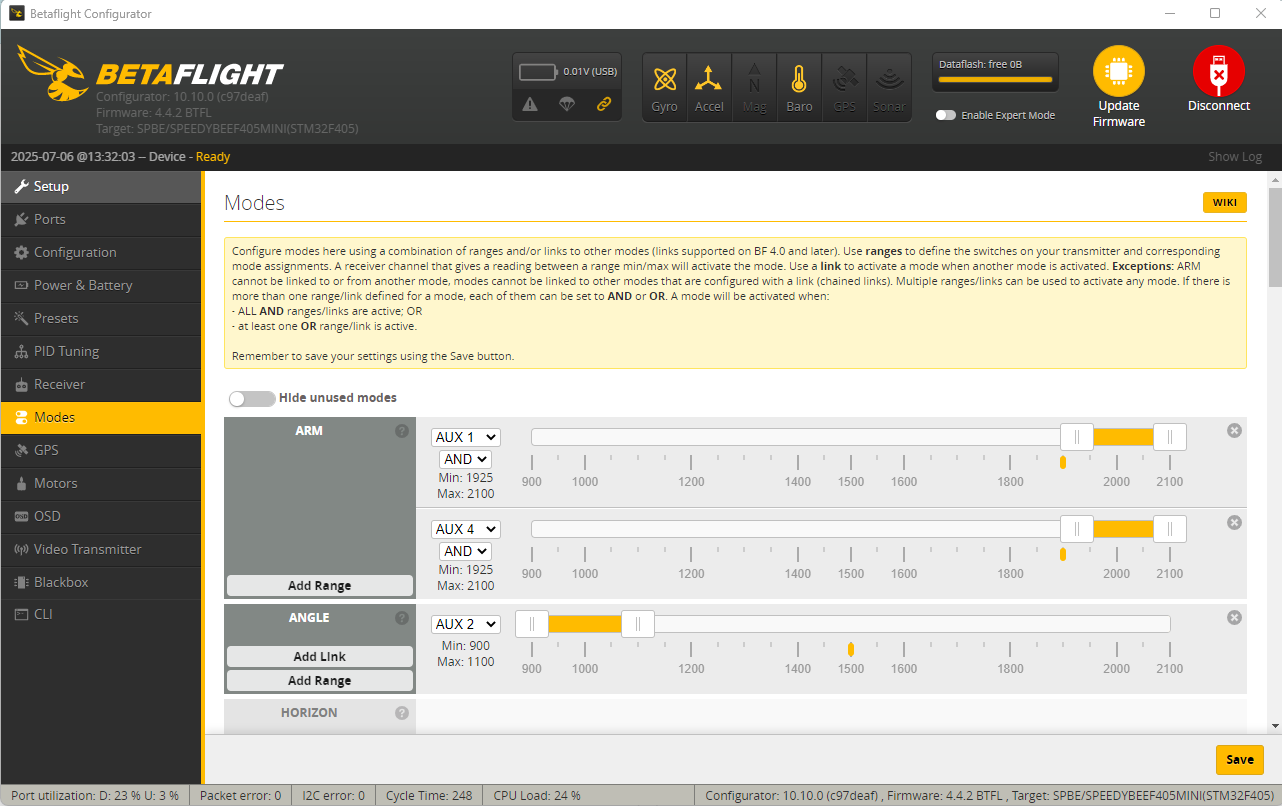Image resolution: width=1282 pixels, height=806 pixels.
Task: Click Add Range under ANGLE
Action: pyautogui.click(x=320, y=681)
